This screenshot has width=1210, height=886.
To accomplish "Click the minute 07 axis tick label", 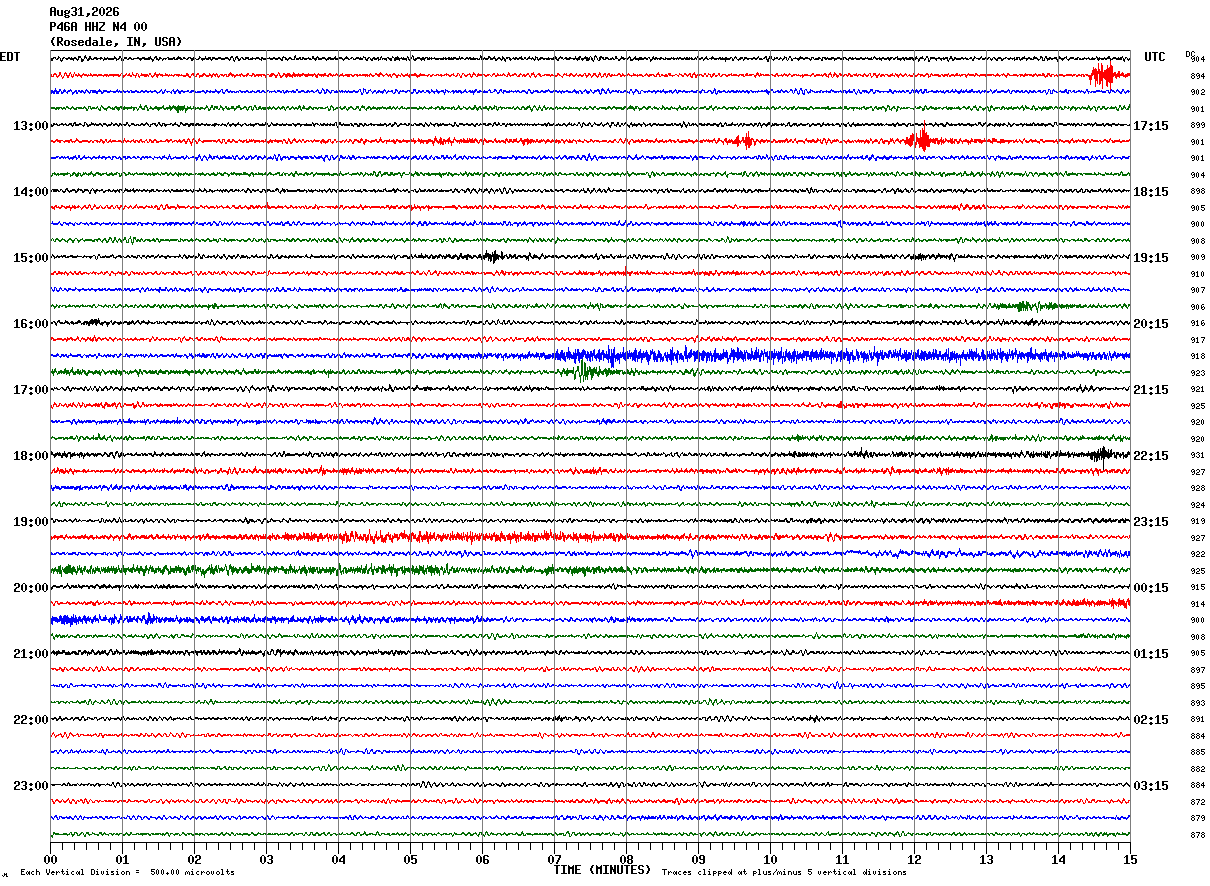I will pos(554,859).
